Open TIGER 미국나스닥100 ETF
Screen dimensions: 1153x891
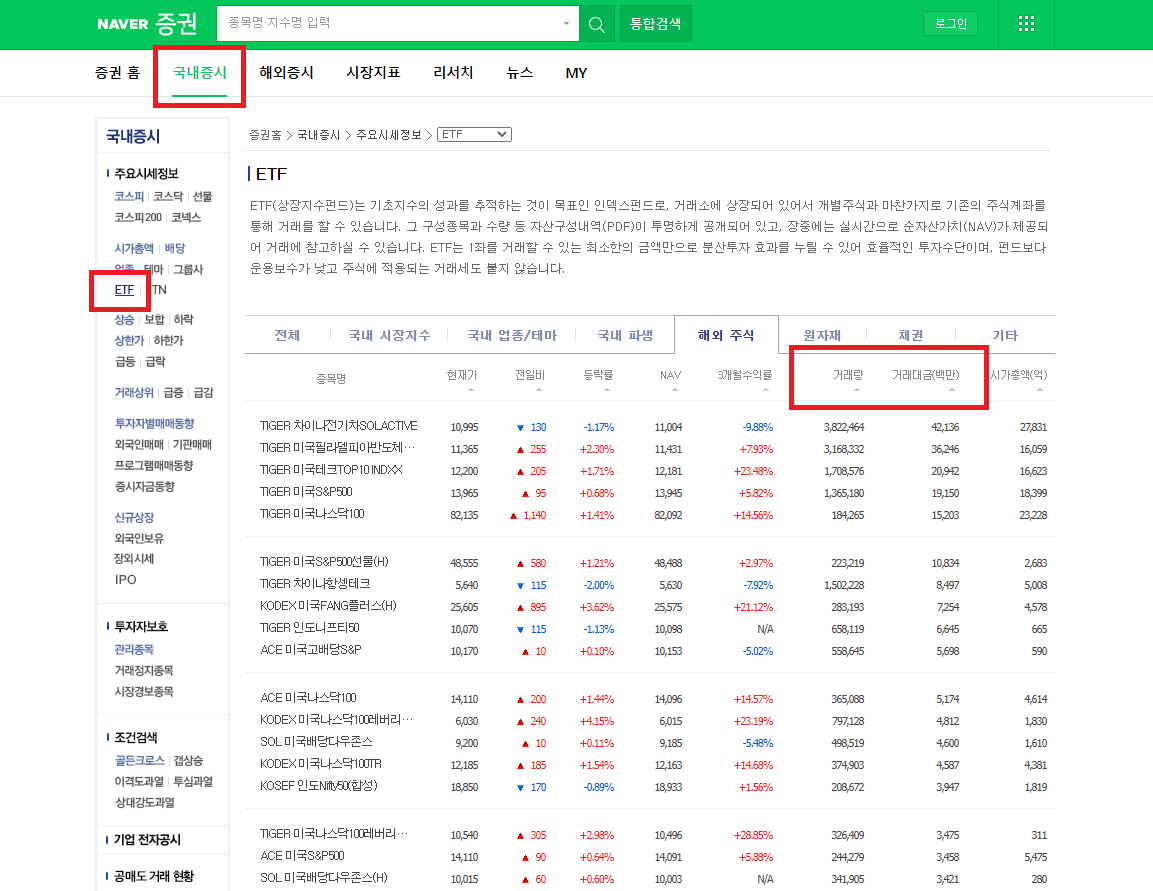(x=312, y=514)
